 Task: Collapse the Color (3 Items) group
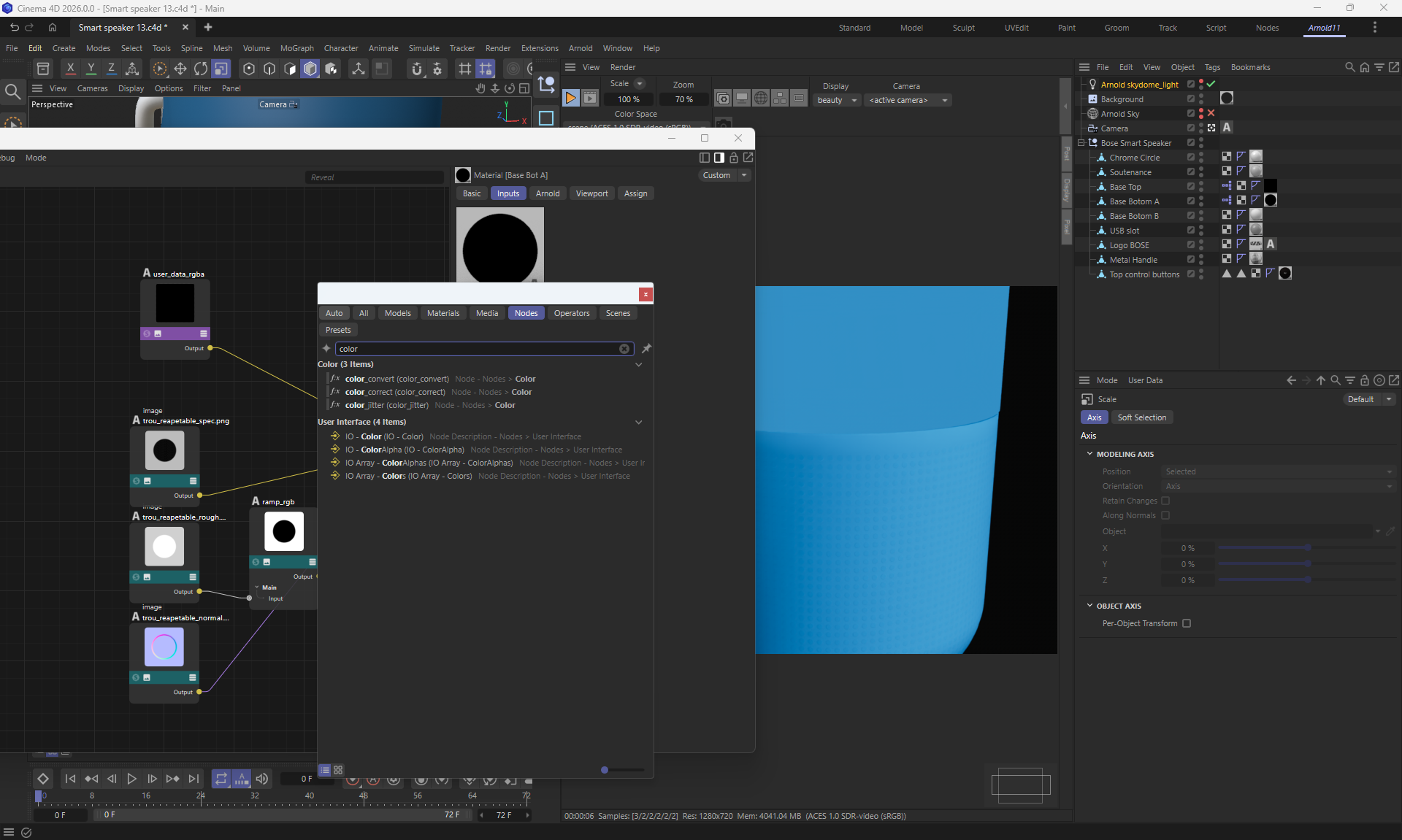pyautogui.click(x=638, y=364)
